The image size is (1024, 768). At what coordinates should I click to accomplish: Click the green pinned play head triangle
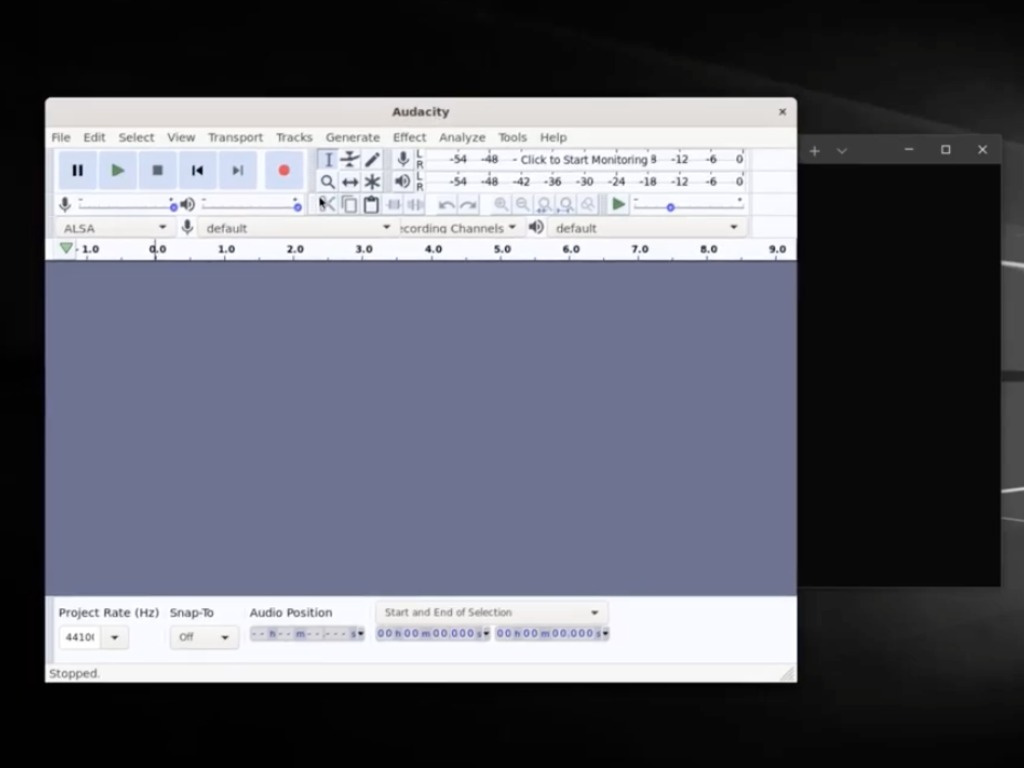[x=66, y=248]
